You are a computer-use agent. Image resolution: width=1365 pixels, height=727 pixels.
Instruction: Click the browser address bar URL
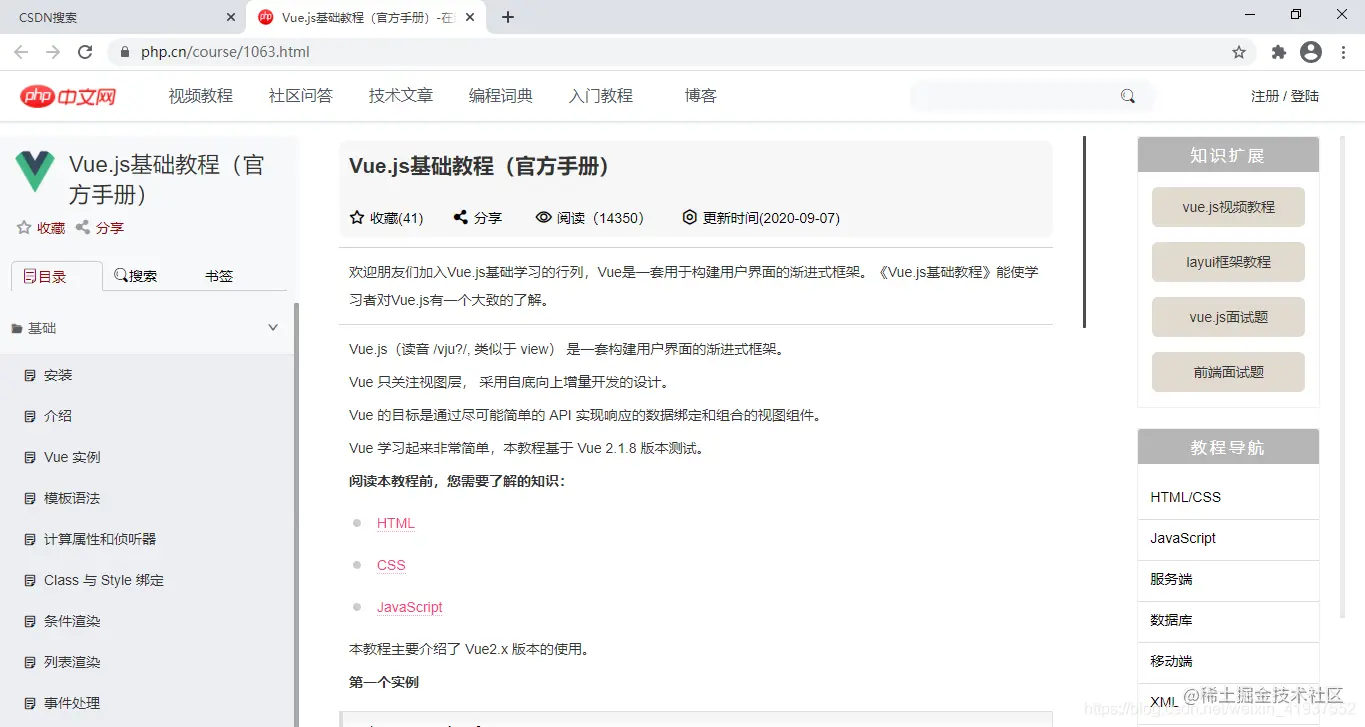click(x=225, y=52)
